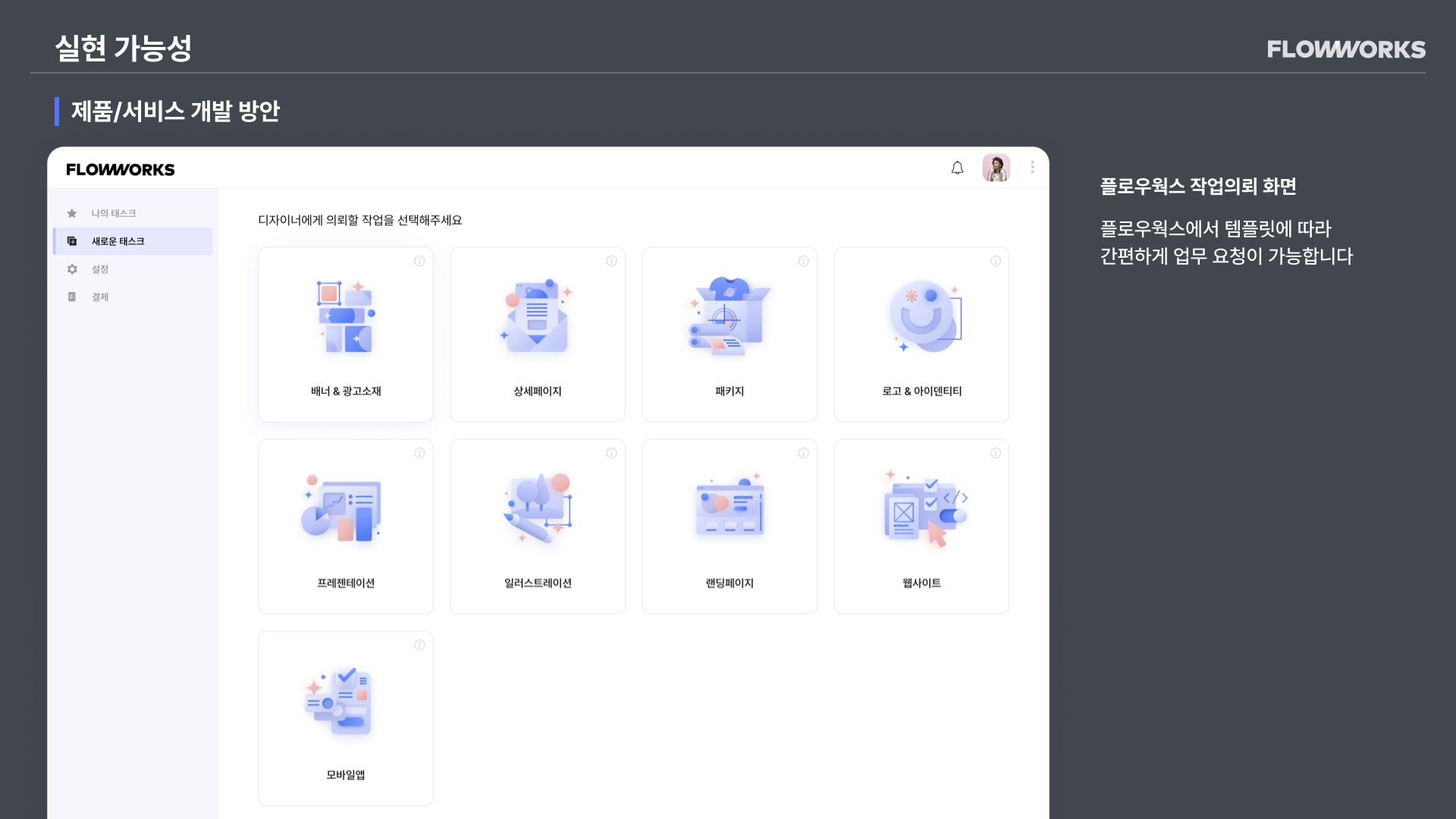The height and width of the screenshot is (819, 1456).
Task: Click the FLOWWORKS logo in app header
Action: (121, 170)
